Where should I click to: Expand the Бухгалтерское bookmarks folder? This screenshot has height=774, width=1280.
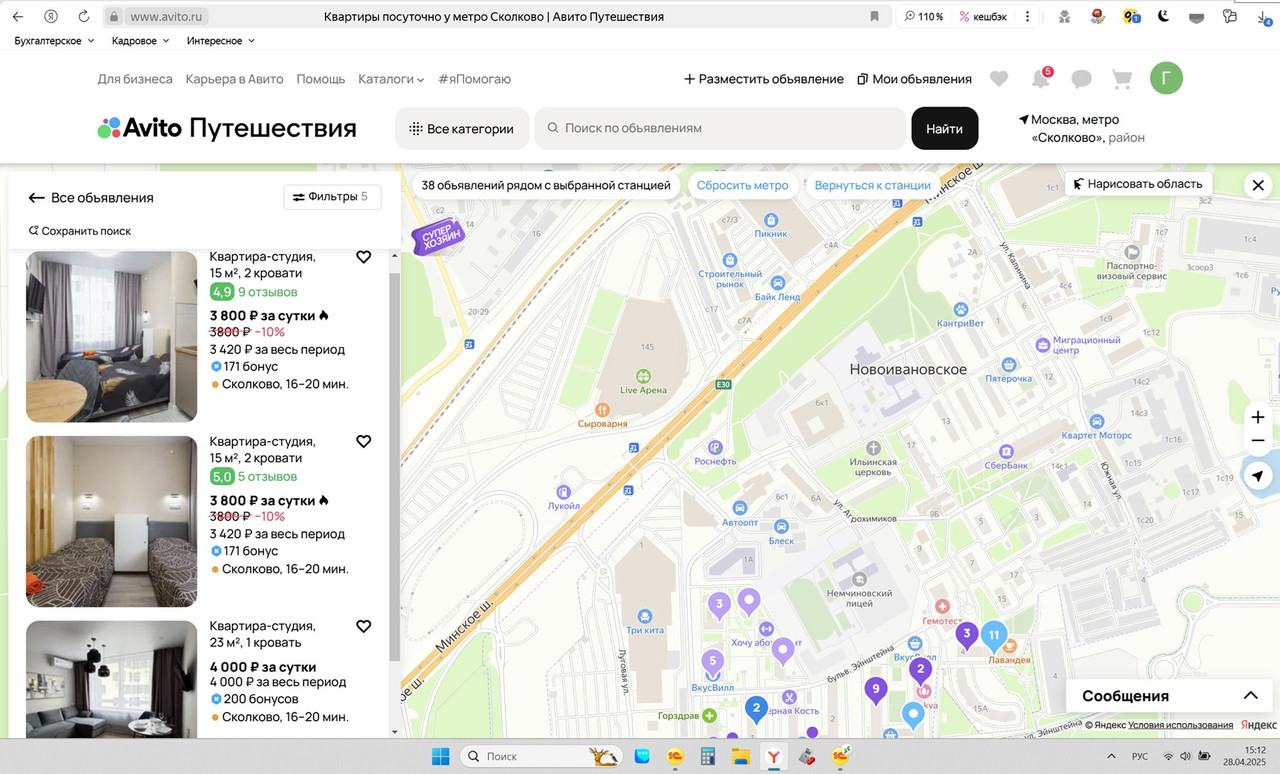pos(54,41)
